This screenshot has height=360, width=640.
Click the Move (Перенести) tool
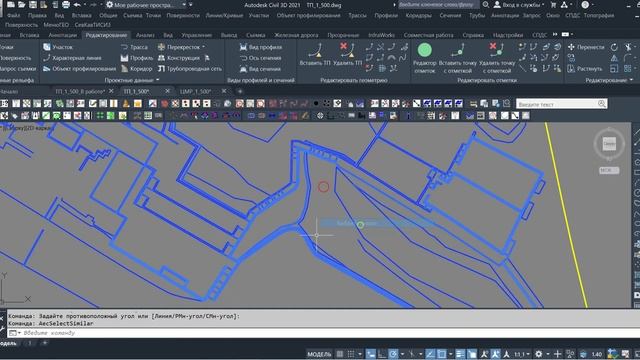tap(586, 47)
